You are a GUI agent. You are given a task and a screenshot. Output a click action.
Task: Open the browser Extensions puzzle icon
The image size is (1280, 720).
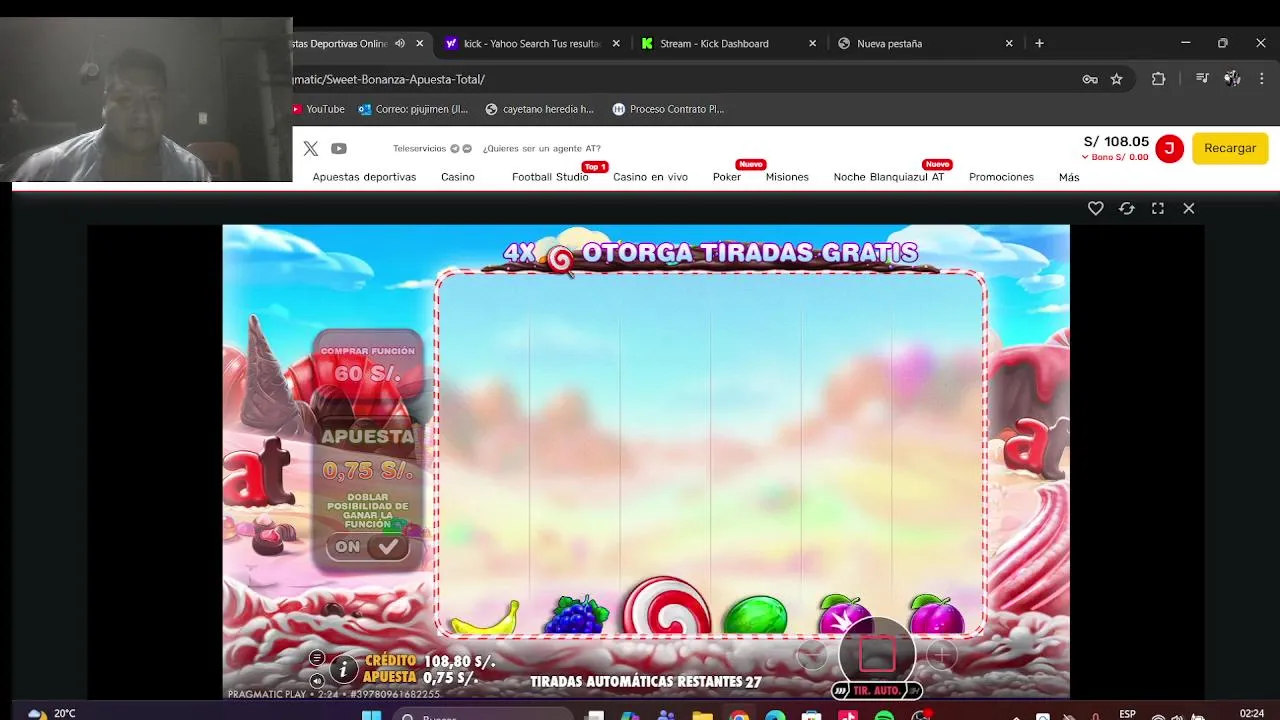(1158, 79)
